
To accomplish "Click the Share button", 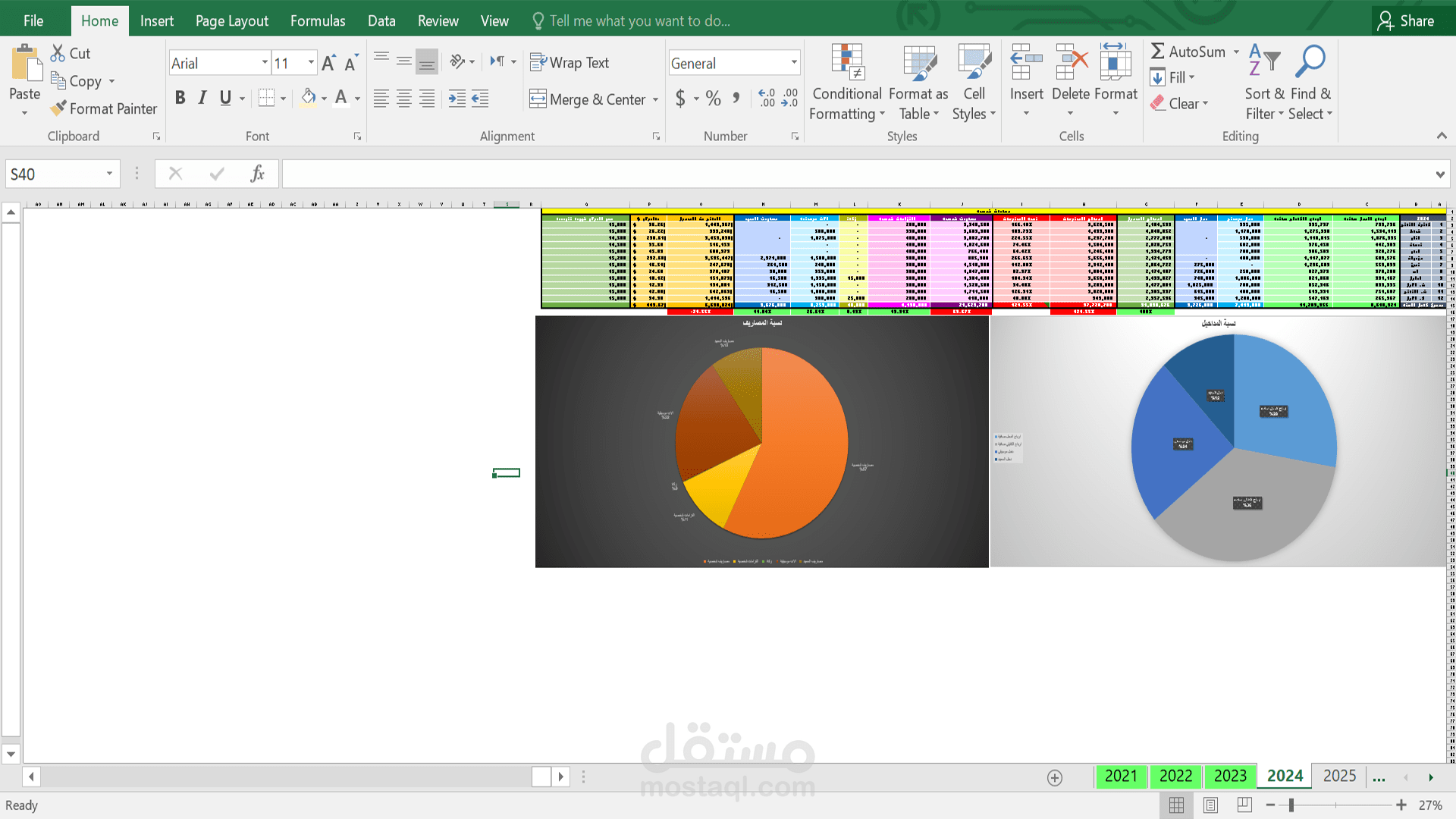I will pos(1407,20).
